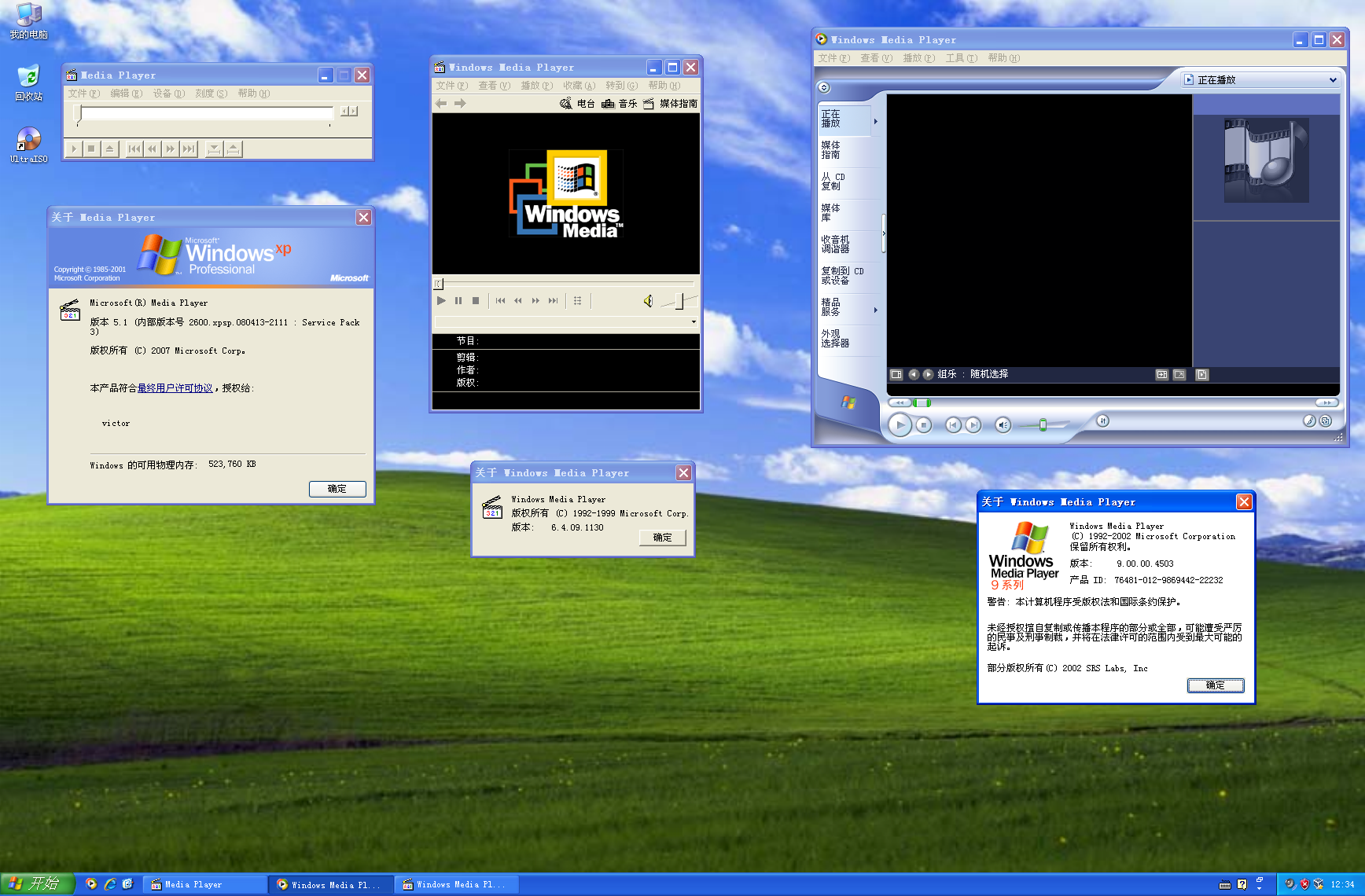Toggle the mute button in Media Player 9

(1003, 425)
